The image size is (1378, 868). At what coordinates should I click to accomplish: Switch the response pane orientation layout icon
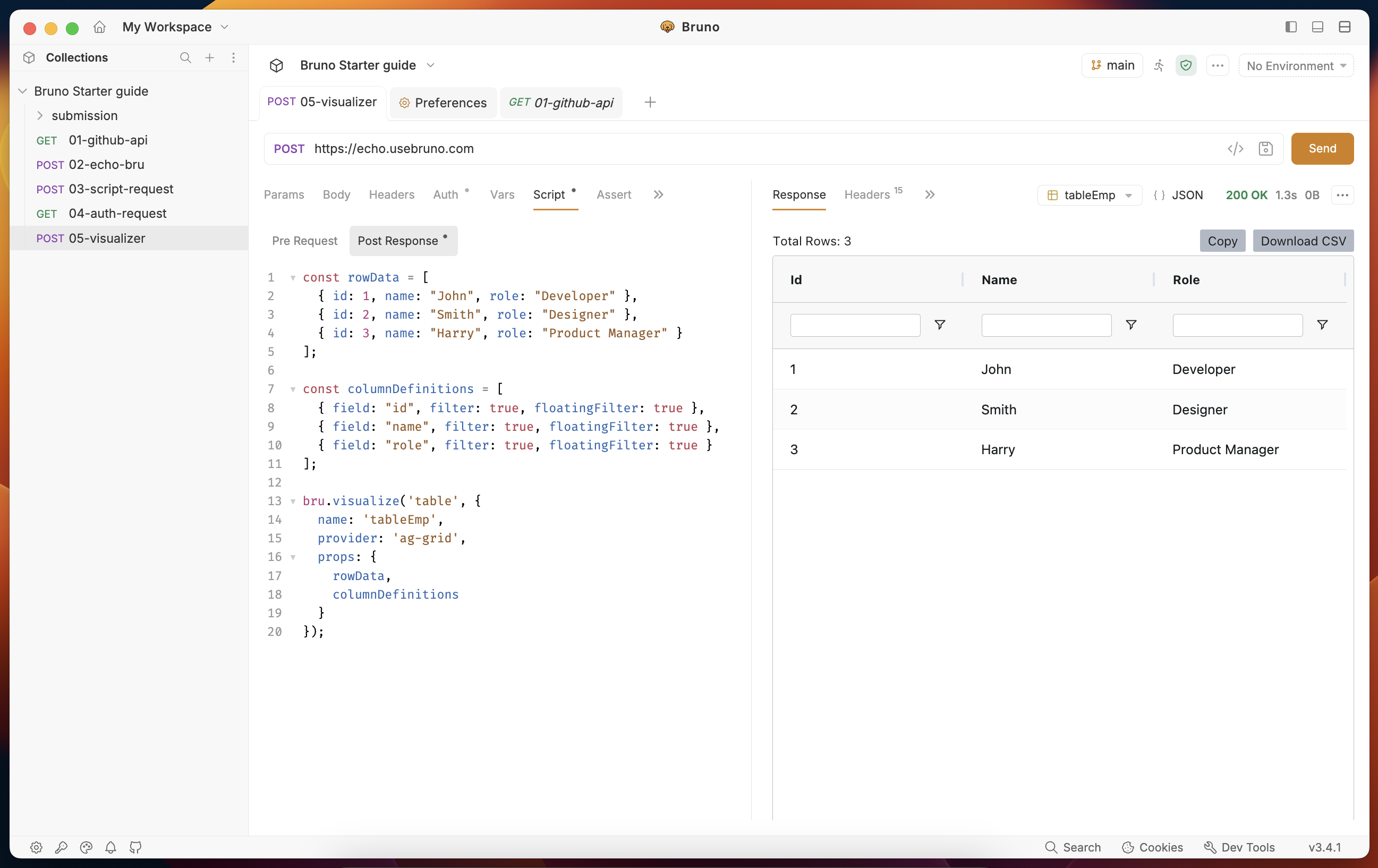pos(1345,27)
